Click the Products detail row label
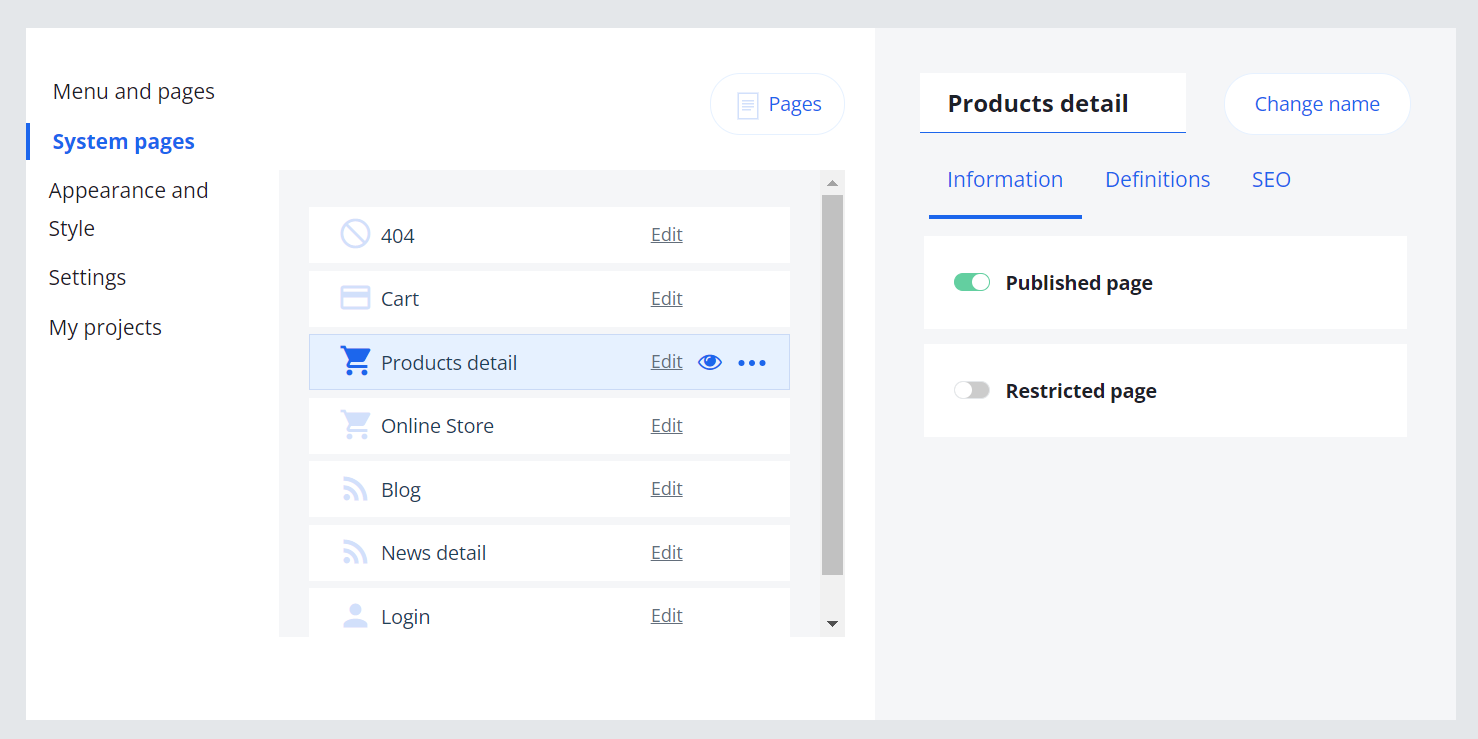 449,363
